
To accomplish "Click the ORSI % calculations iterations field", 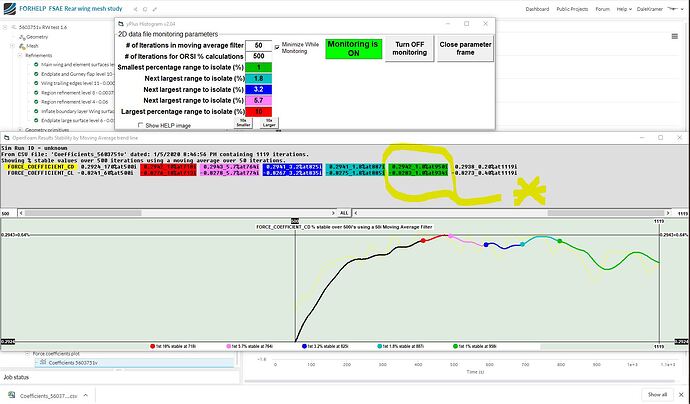I will (258, 56).
